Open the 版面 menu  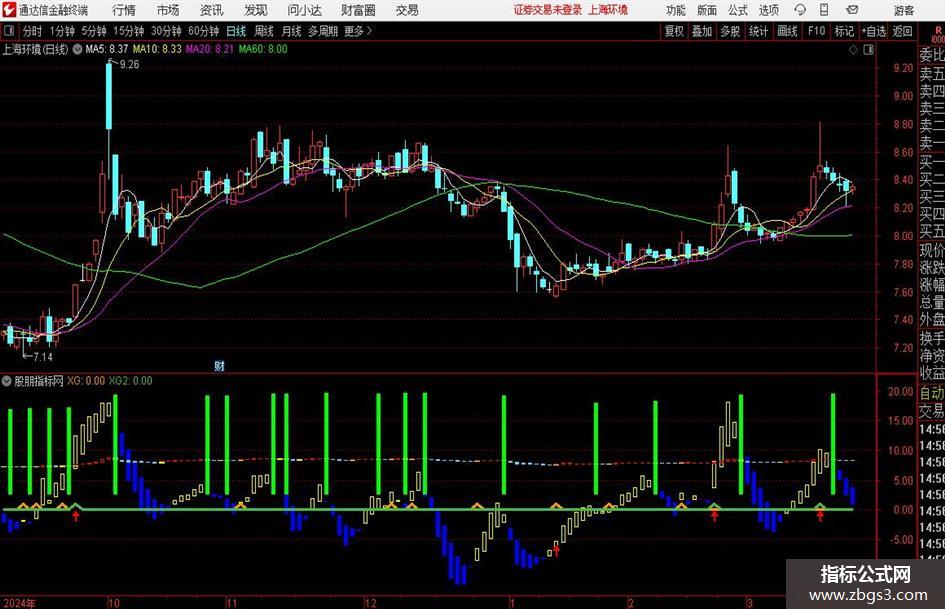pyautogui.click(x=706, y=10)
